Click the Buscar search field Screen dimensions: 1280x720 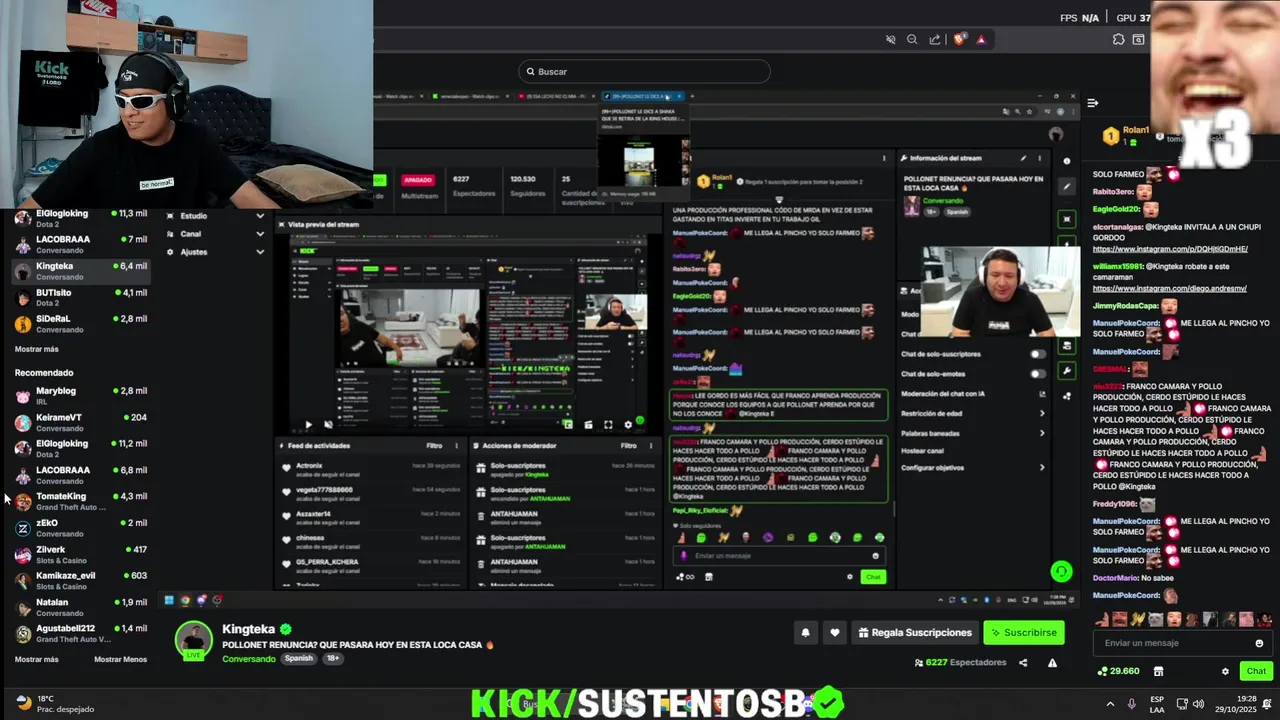(645, 71)
